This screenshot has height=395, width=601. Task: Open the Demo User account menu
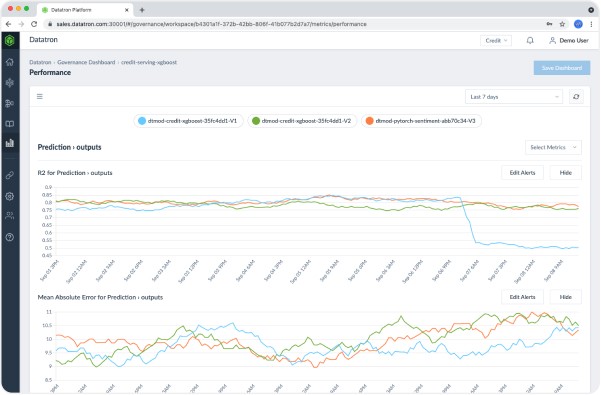click(569, 40)
